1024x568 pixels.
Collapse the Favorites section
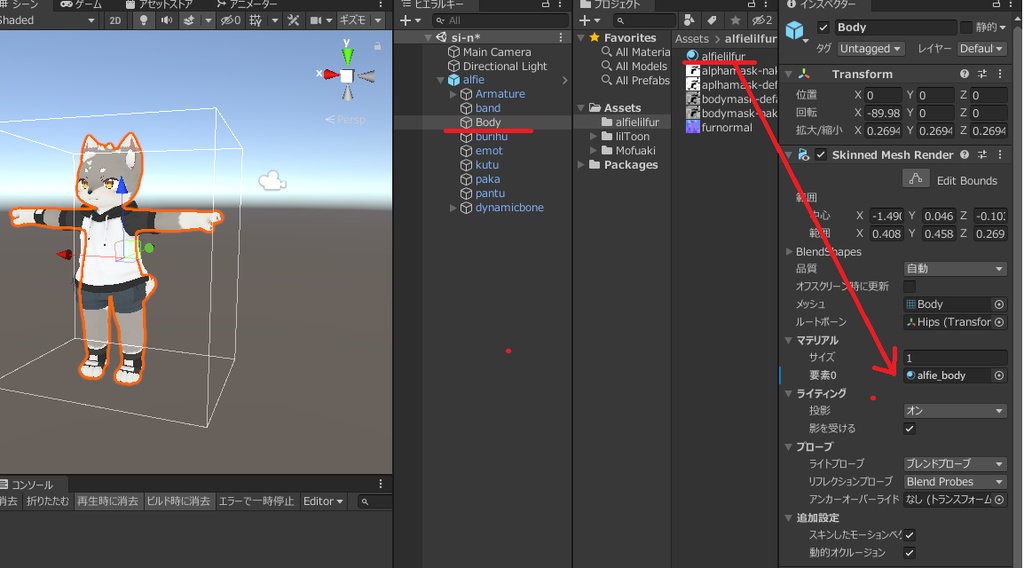point(581,38)
